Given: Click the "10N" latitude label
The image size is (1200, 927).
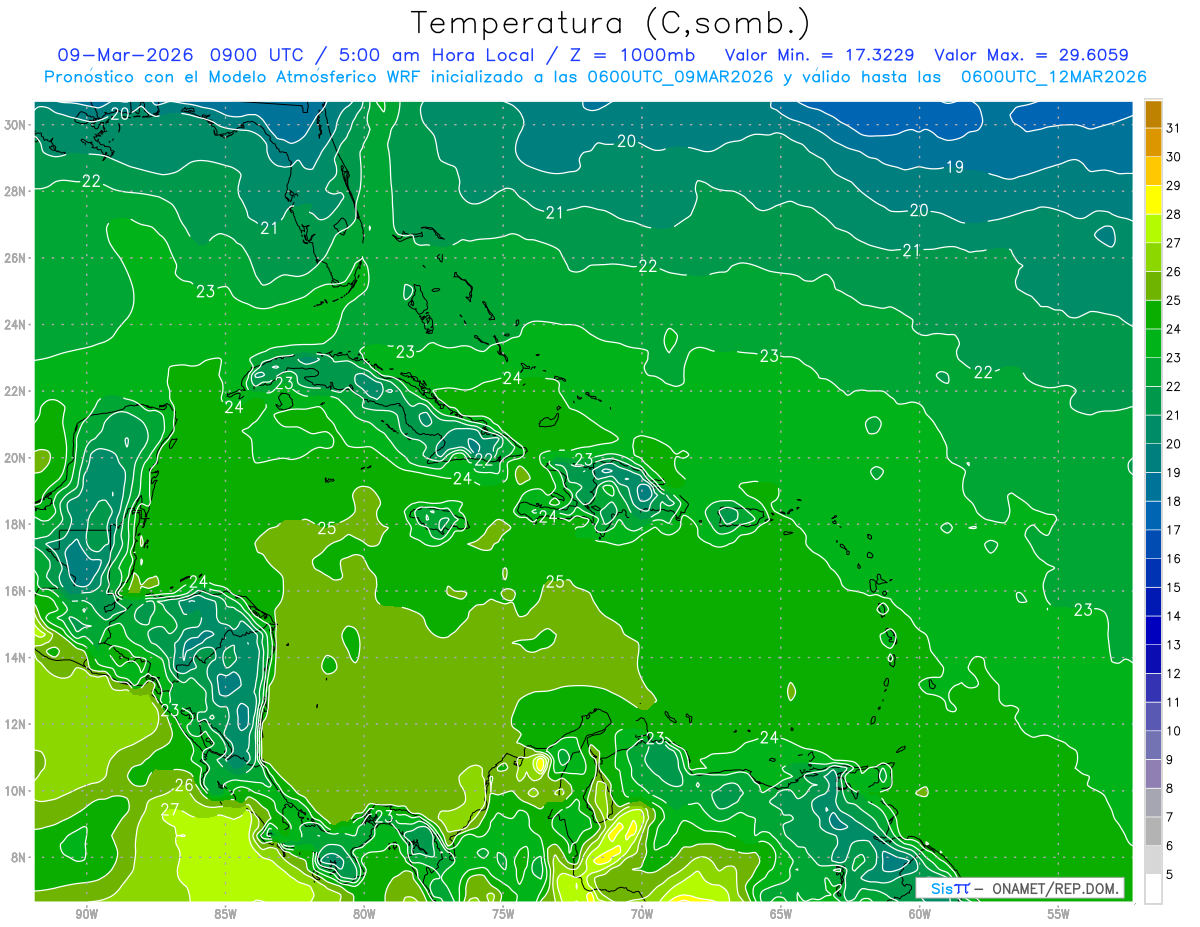Looking at the screenshot, I should click(17, 791).
